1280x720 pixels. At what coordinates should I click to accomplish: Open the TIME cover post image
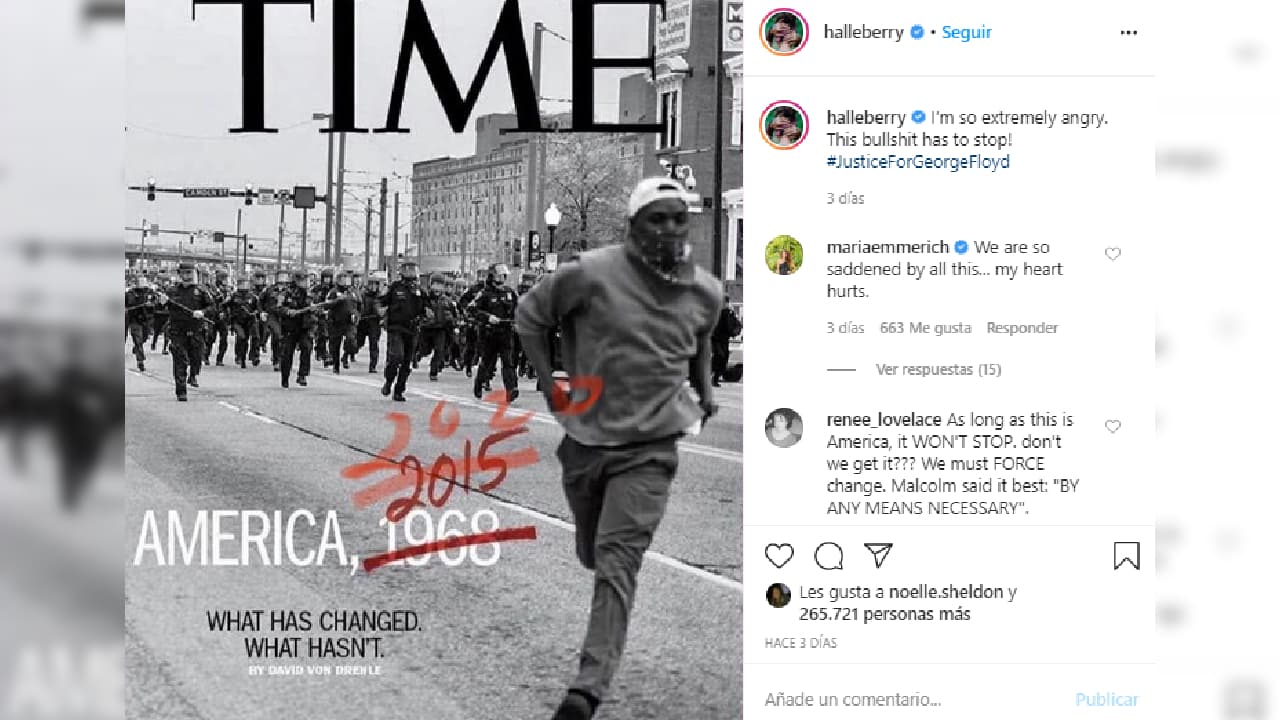point(434,360)
